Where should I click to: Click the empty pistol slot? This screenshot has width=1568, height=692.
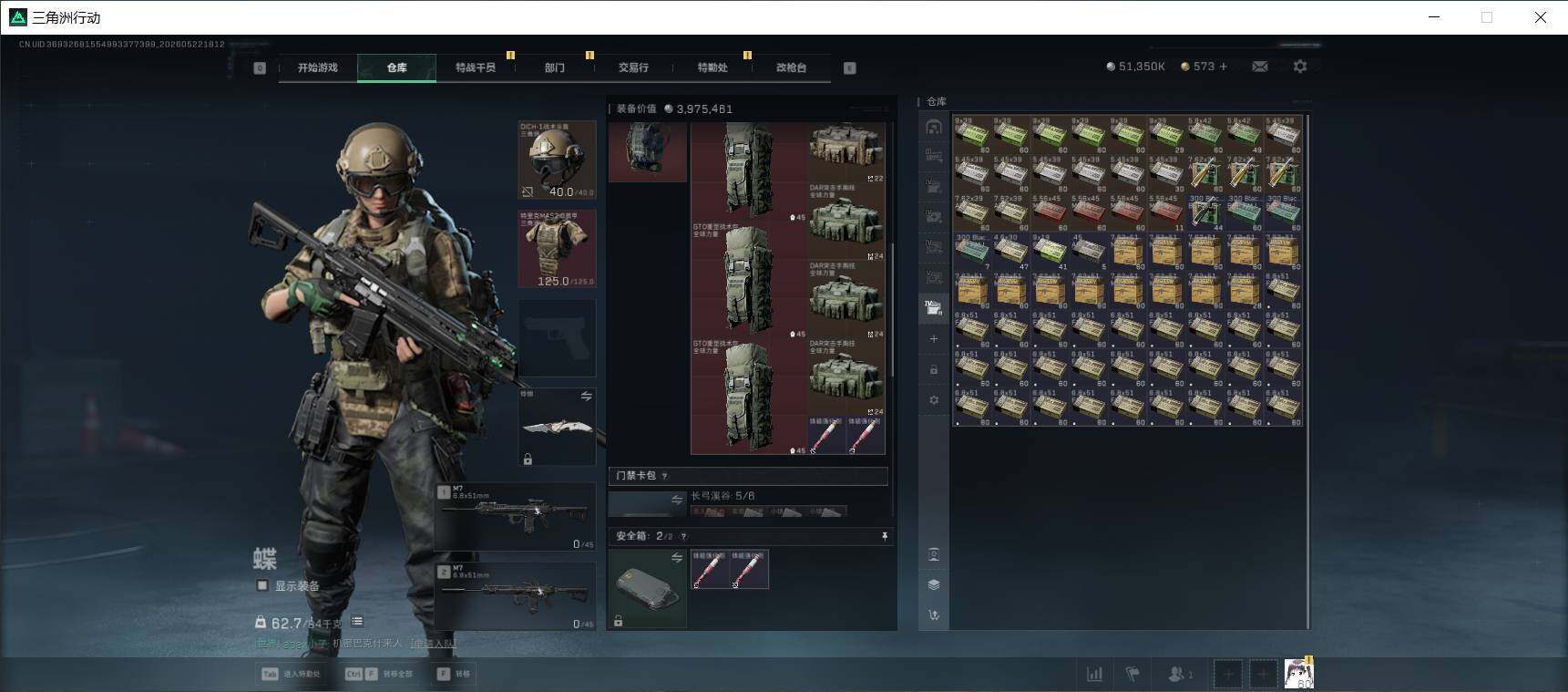click(557, 337)
